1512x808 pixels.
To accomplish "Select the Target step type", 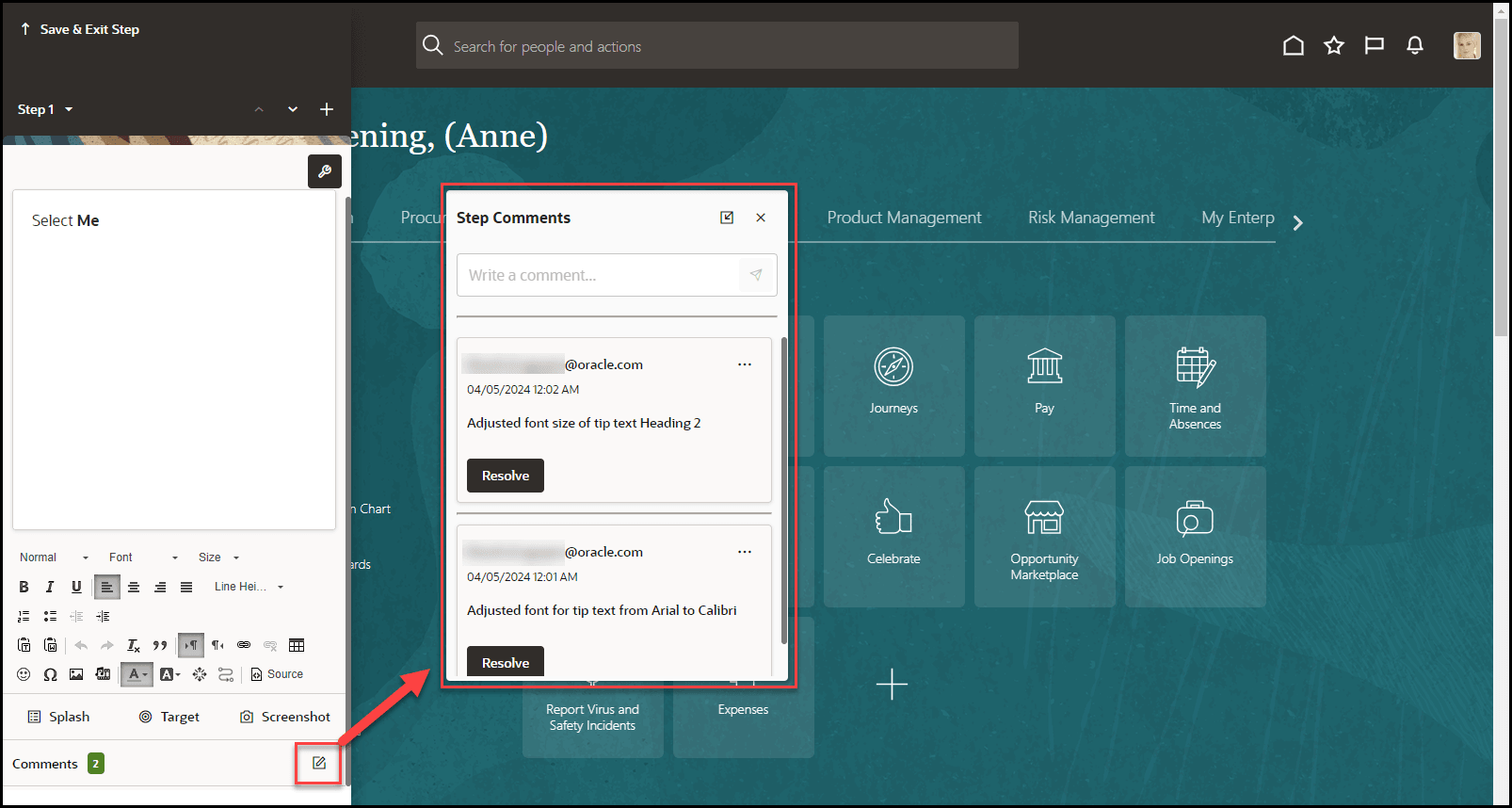I will coord(169,717).
